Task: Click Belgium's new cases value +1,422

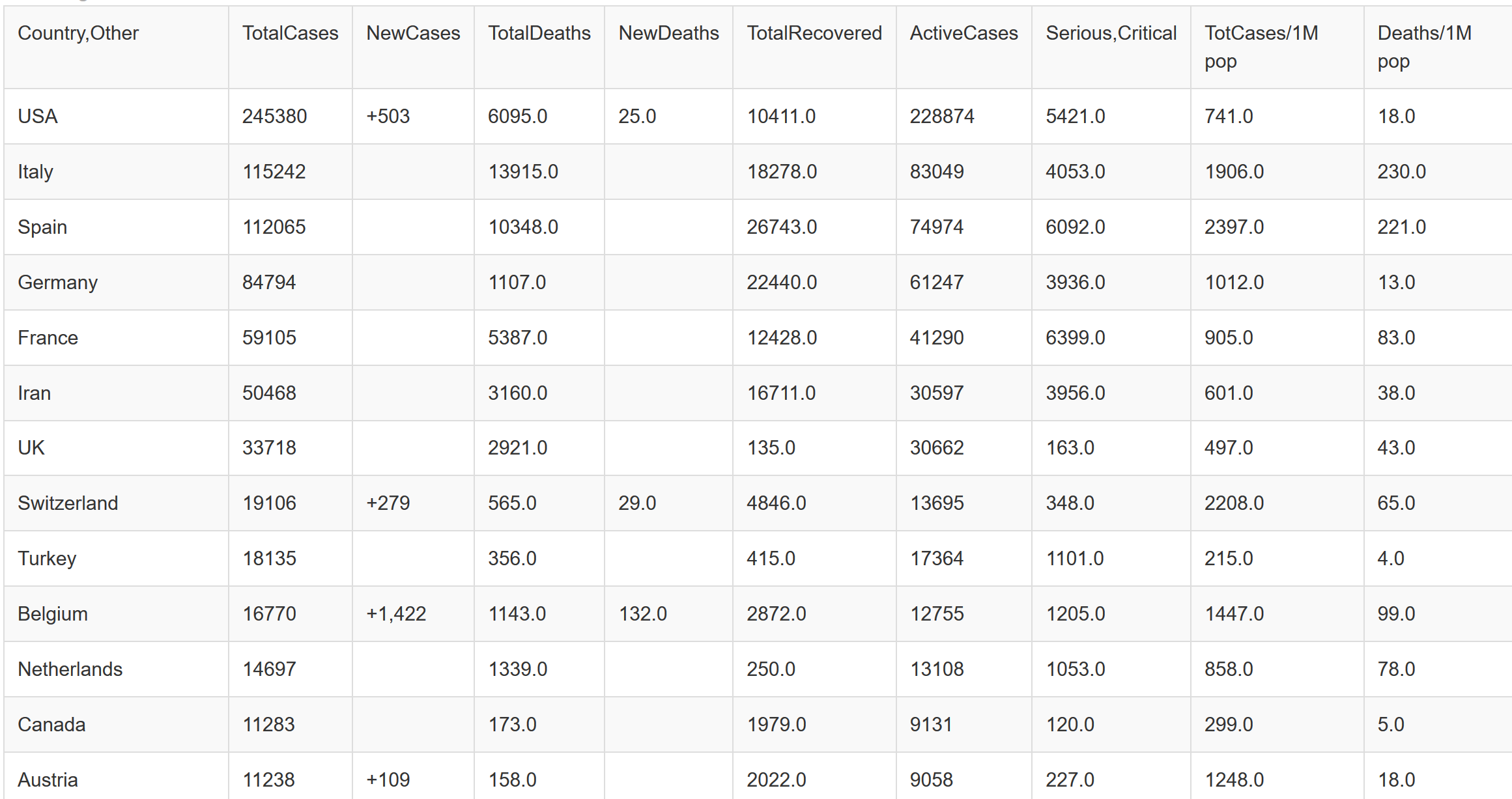Action: [x=395, y=614]
